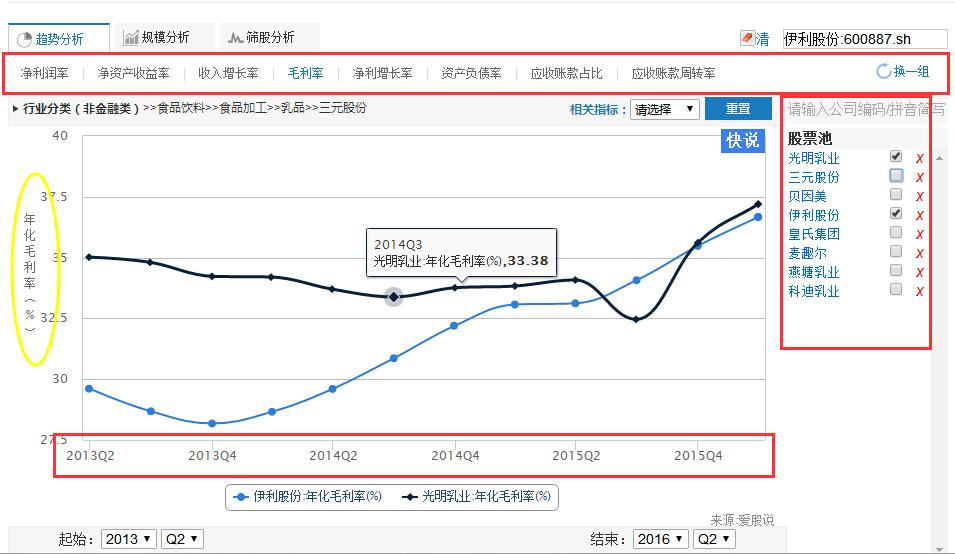This screenshot has width=955, height=554.
Task: Tick the 科迪乳业 checkbox
Action: coord(895,289)
